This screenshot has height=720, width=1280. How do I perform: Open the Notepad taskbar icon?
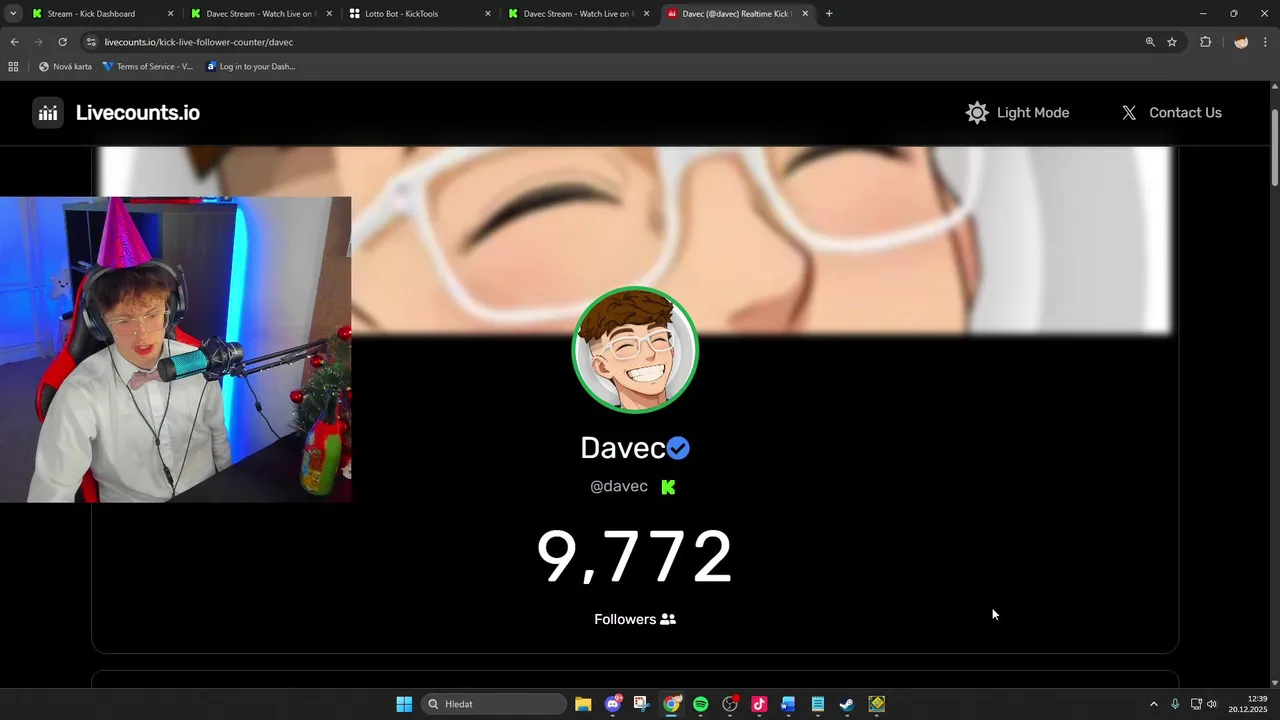coord(818,704)
